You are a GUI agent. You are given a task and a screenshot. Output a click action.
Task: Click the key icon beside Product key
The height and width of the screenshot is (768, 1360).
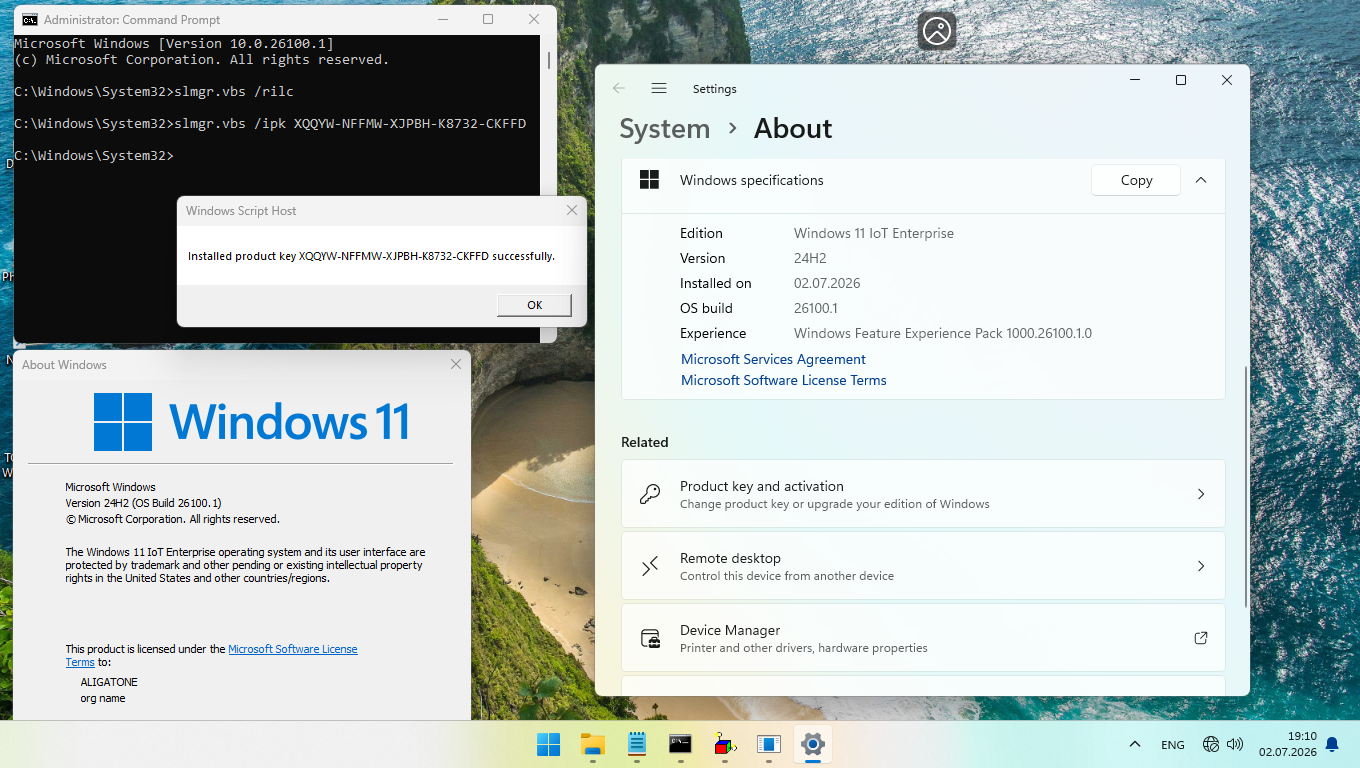tap(650, 494)
